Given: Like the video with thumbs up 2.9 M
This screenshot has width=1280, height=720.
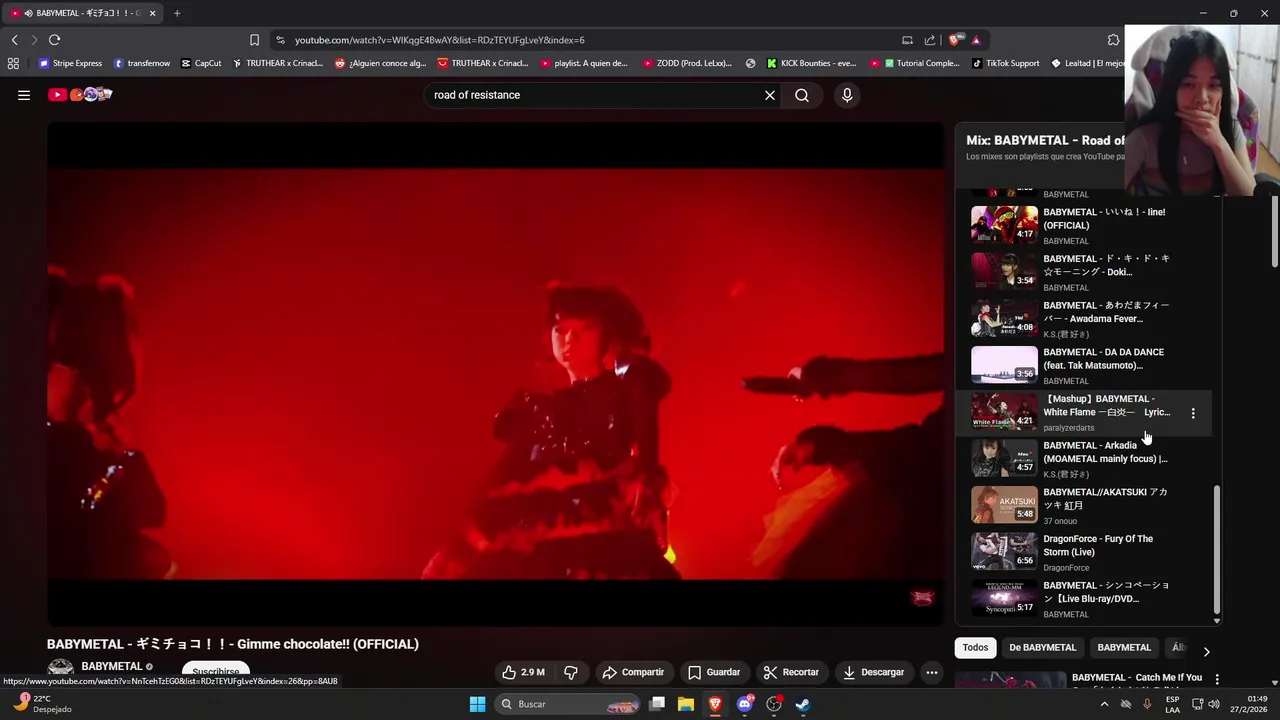Looking at the screenshot, I should (x=524, y=672).
